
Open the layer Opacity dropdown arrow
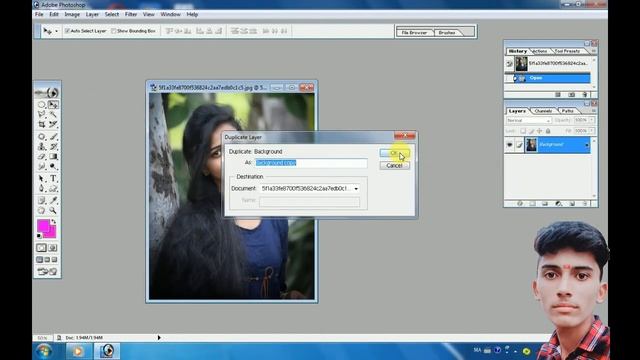click(x=592, y=120)
